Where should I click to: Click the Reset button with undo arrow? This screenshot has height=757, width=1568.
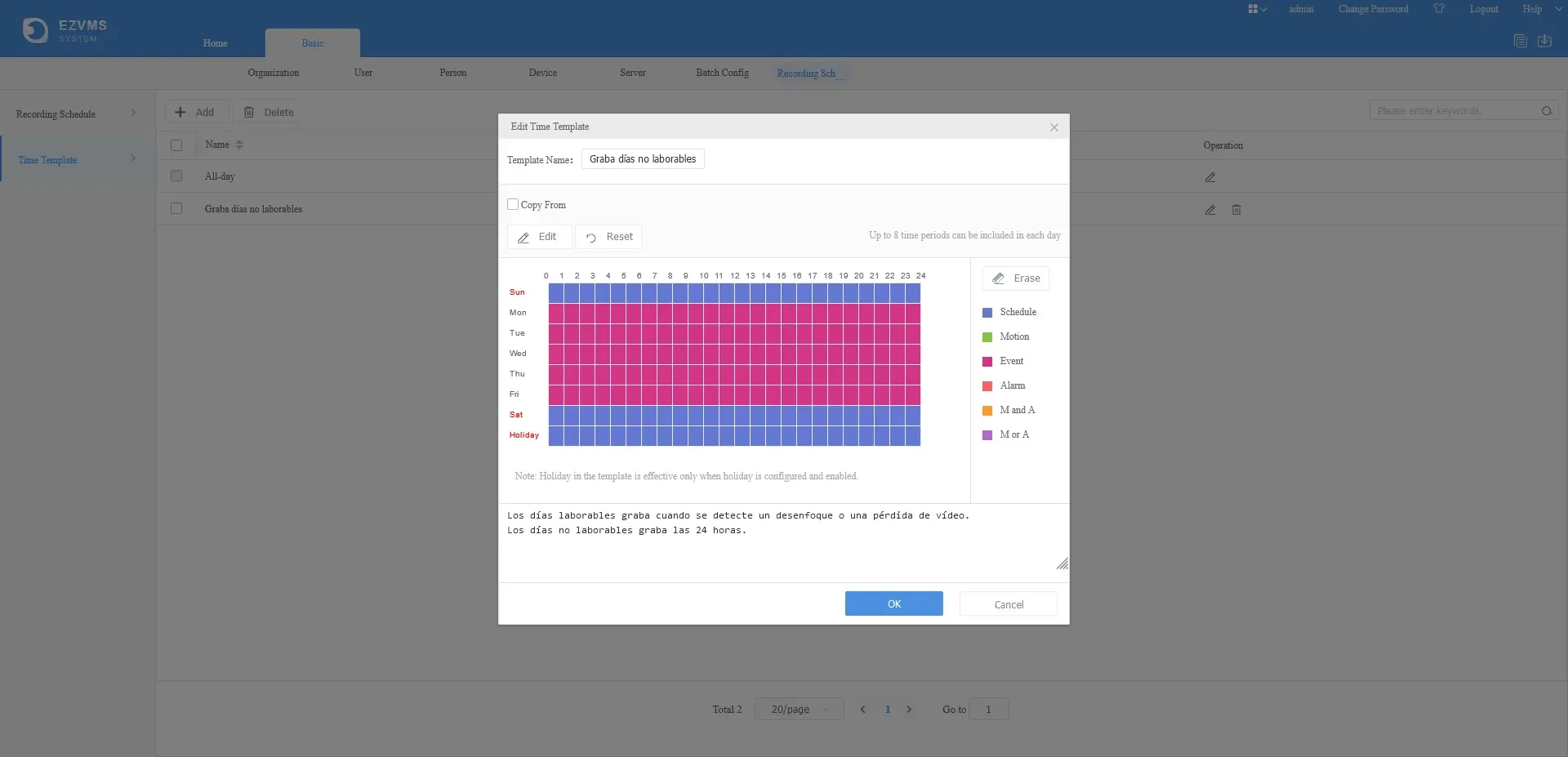(609, 237)
